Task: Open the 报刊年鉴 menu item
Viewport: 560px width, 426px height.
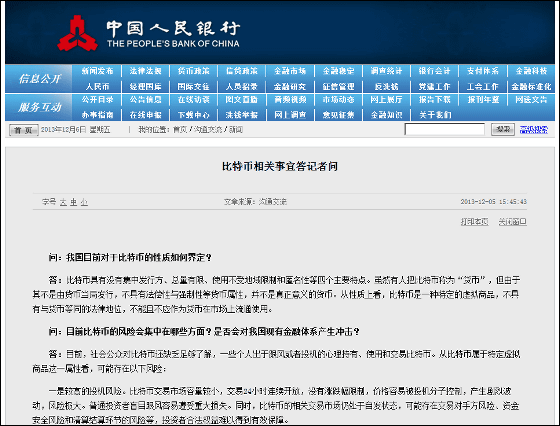Action: tap(483, 100)
